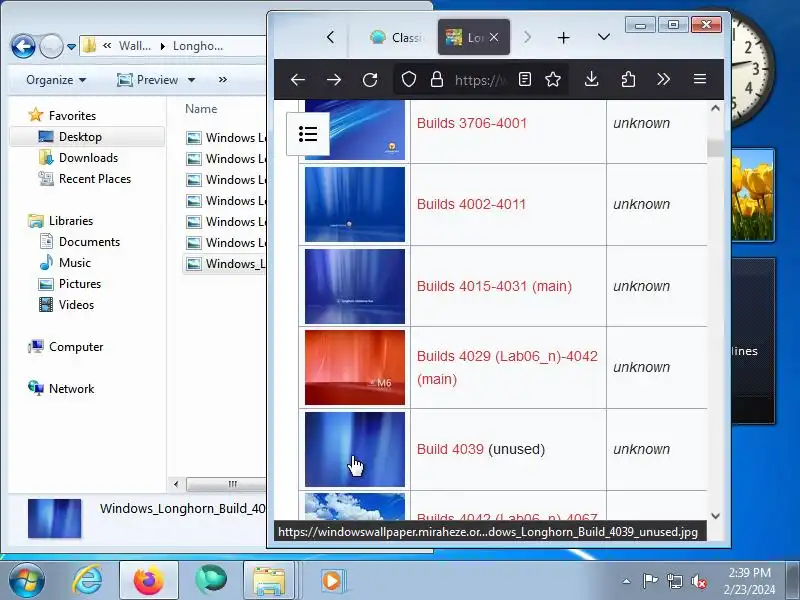Open the tracking protection shield icon

409,80
